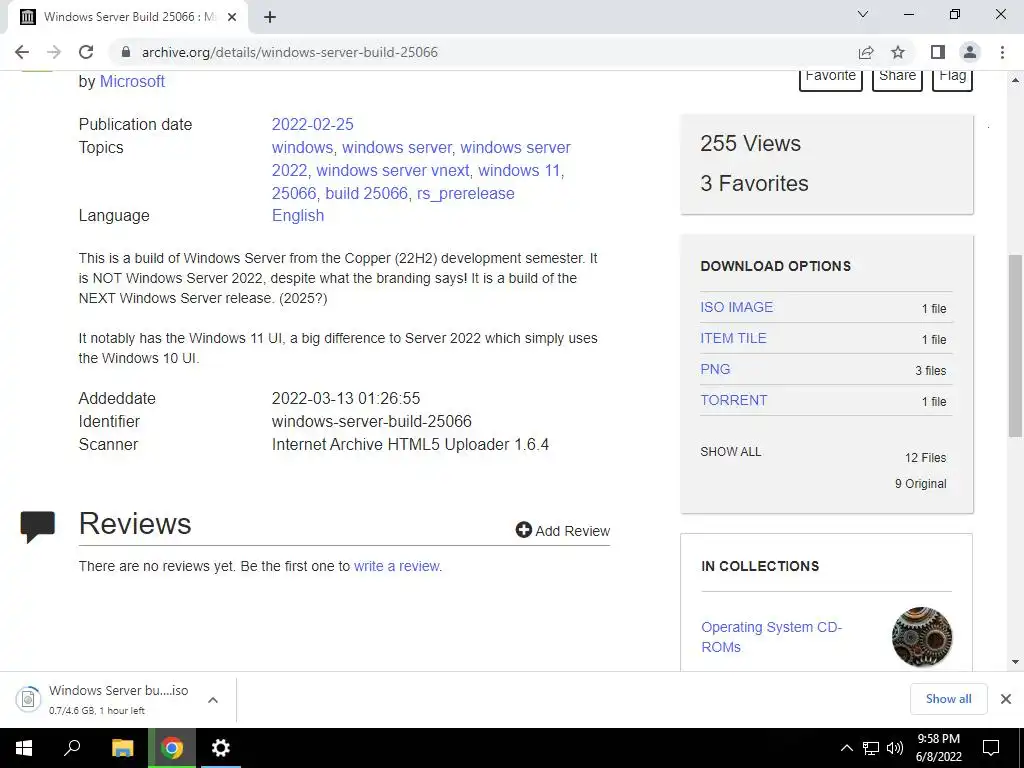Open the 'windows 11' topic link
Image resolution: width=1024 pixels, height=768 pixels.
pyautogui.click(x=519, y=170)
